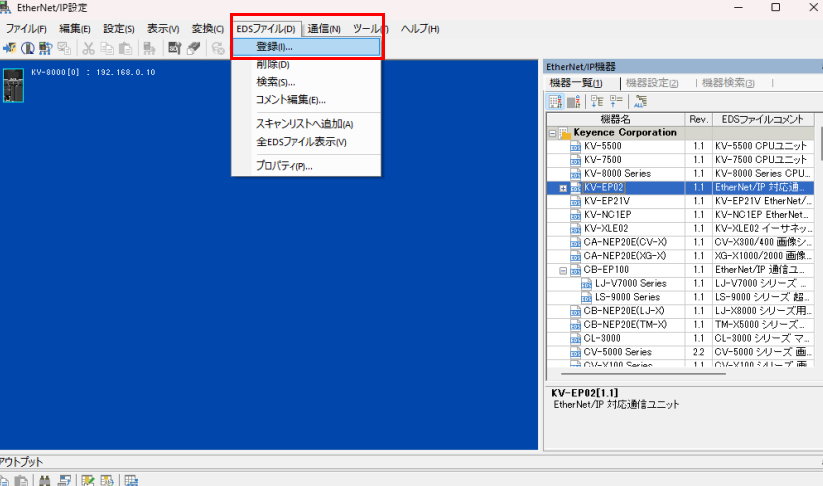The image size is (823, 486).
Task: Click the top toolbar clipboard Paste icon
Action: click(x=125, y=48)
